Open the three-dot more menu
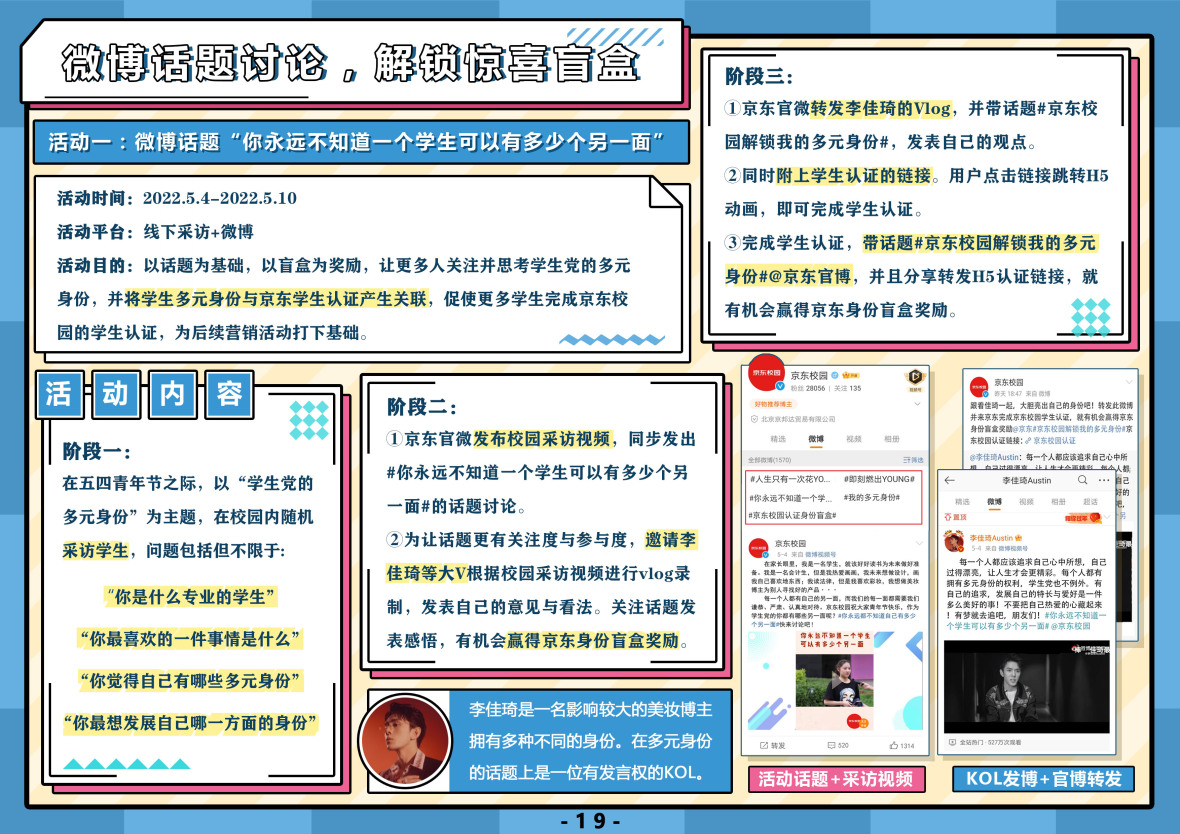This screenshot has height=834, width=1180. 1104,480
